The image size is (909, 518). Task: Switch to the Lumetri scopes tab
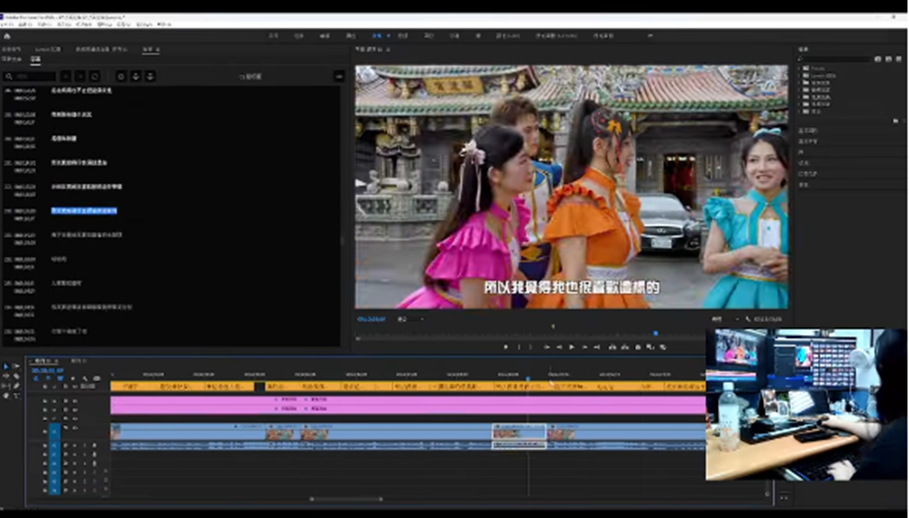[48, 49]
